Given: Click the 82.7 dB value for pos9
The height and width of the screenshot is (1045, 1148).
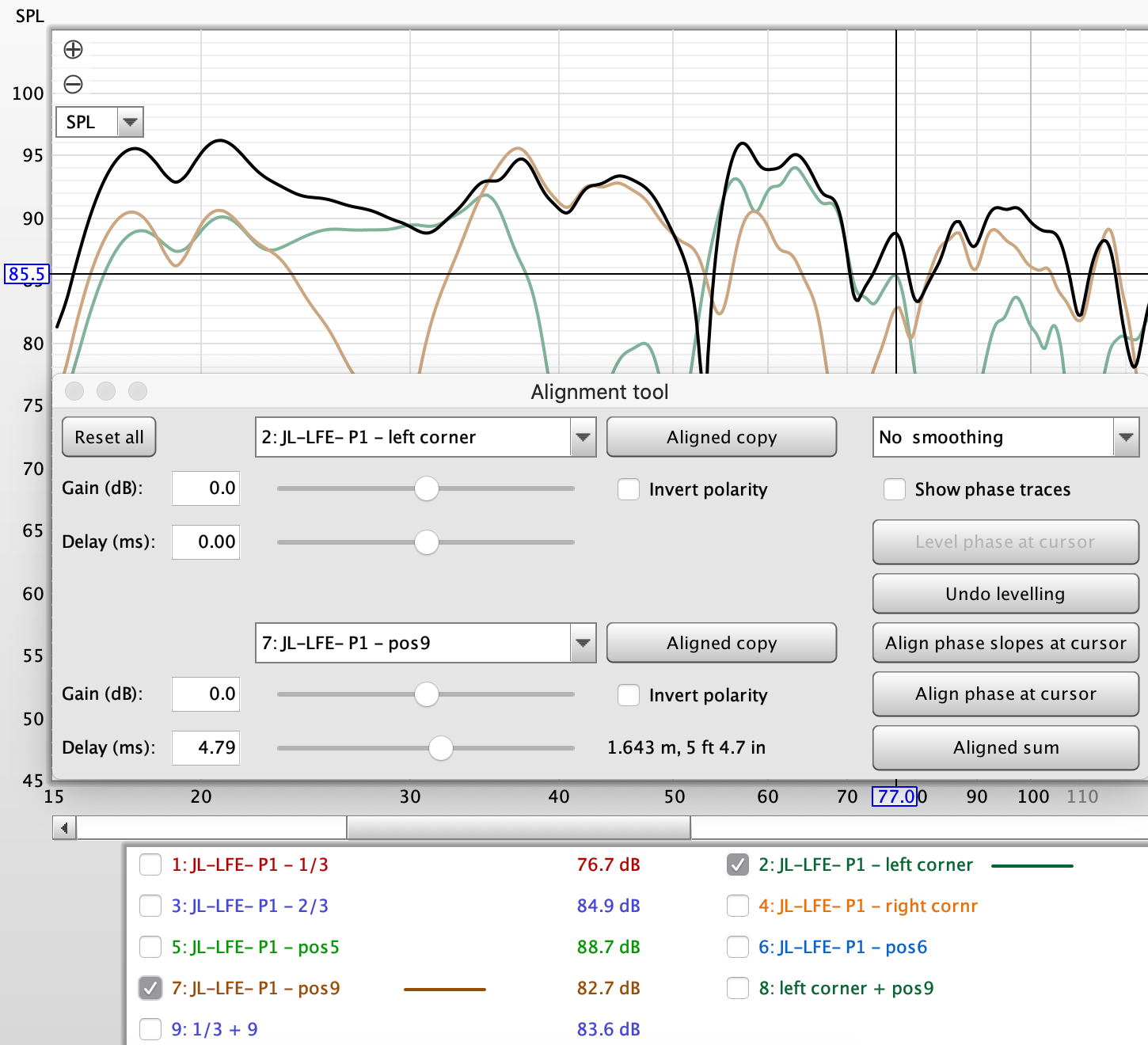Looking at the screenshot, I should [608, 988].
